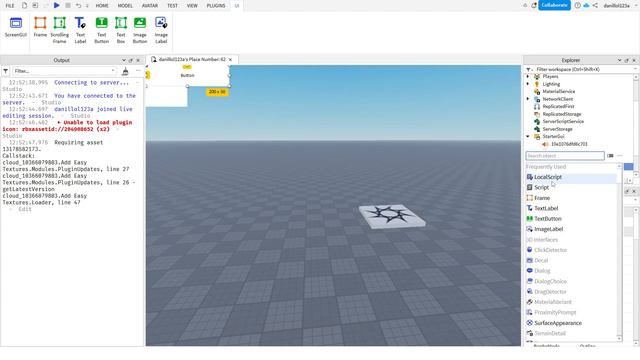Click the notifications icon left of Collaborate

(533, 5)
